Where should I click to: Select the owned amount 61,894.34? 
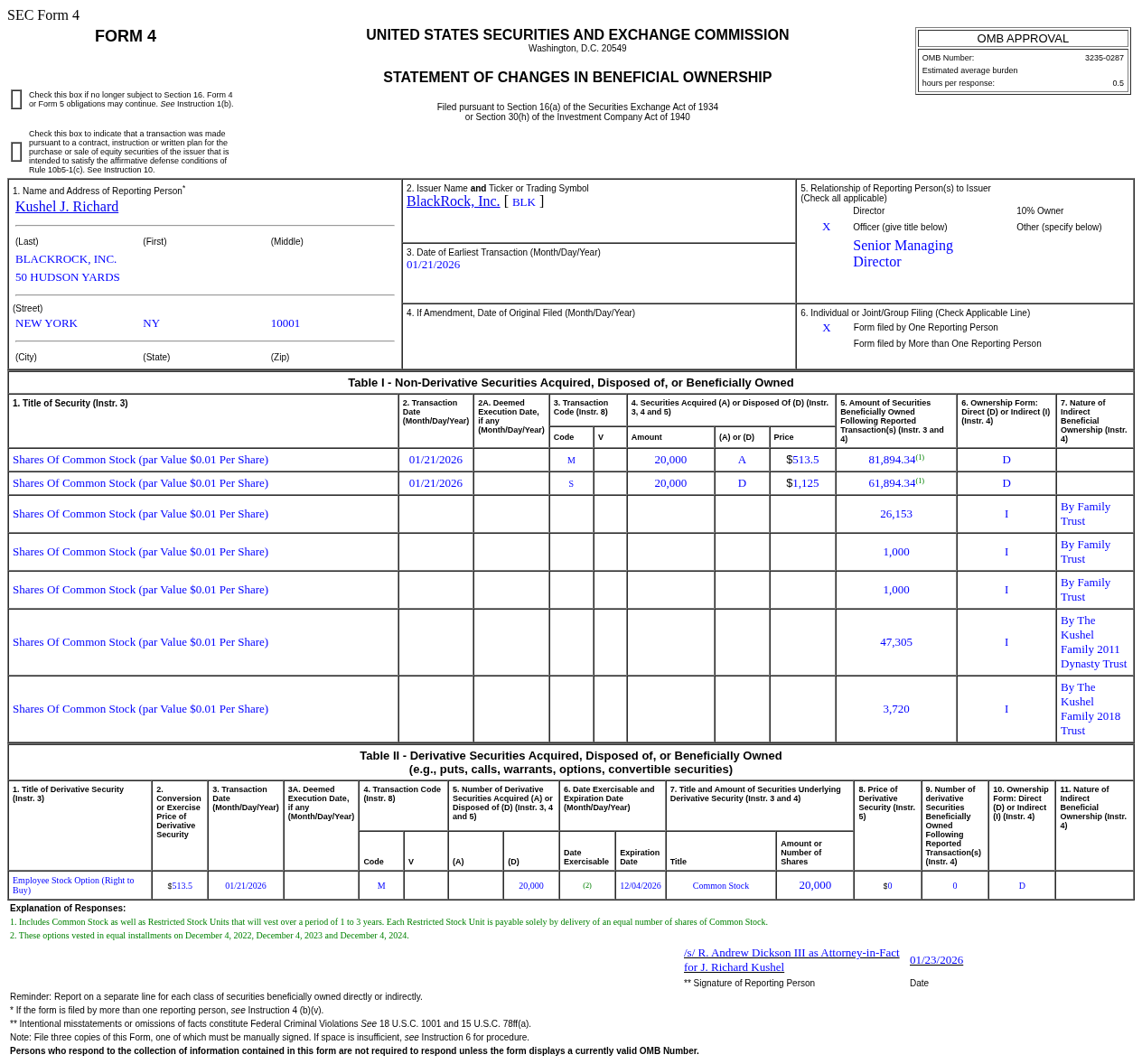(x=892, y=483)
